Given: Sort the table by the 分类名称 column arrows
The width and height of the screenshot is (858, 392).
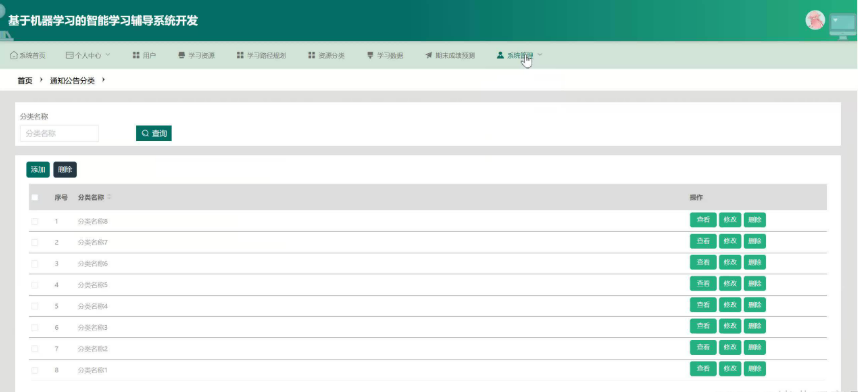Looking at the screenshot, I should pyautogui.click(x=109, y=197).
